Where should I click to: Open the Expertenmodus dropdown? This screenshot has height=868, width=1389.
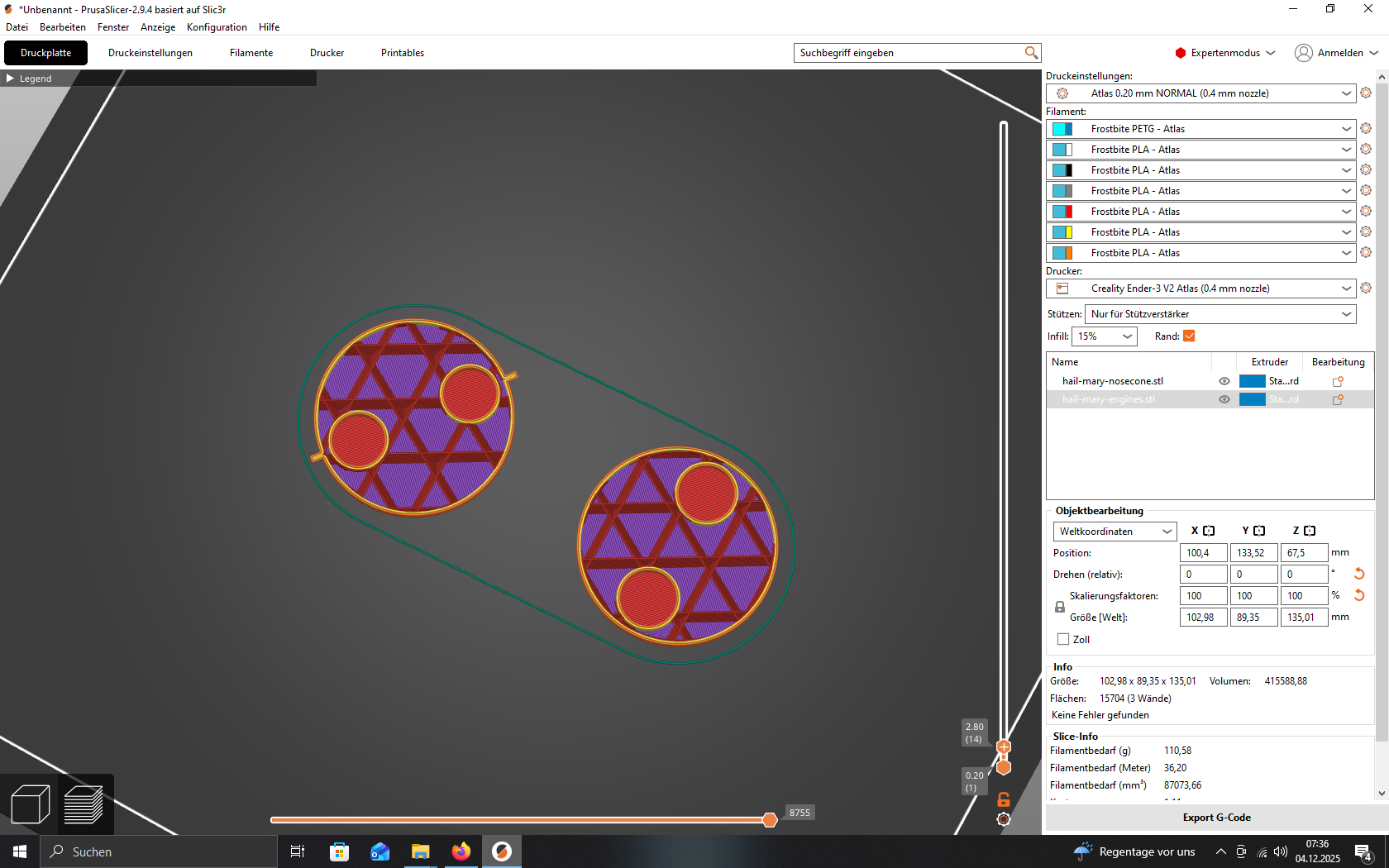(x=1225, y=53)
